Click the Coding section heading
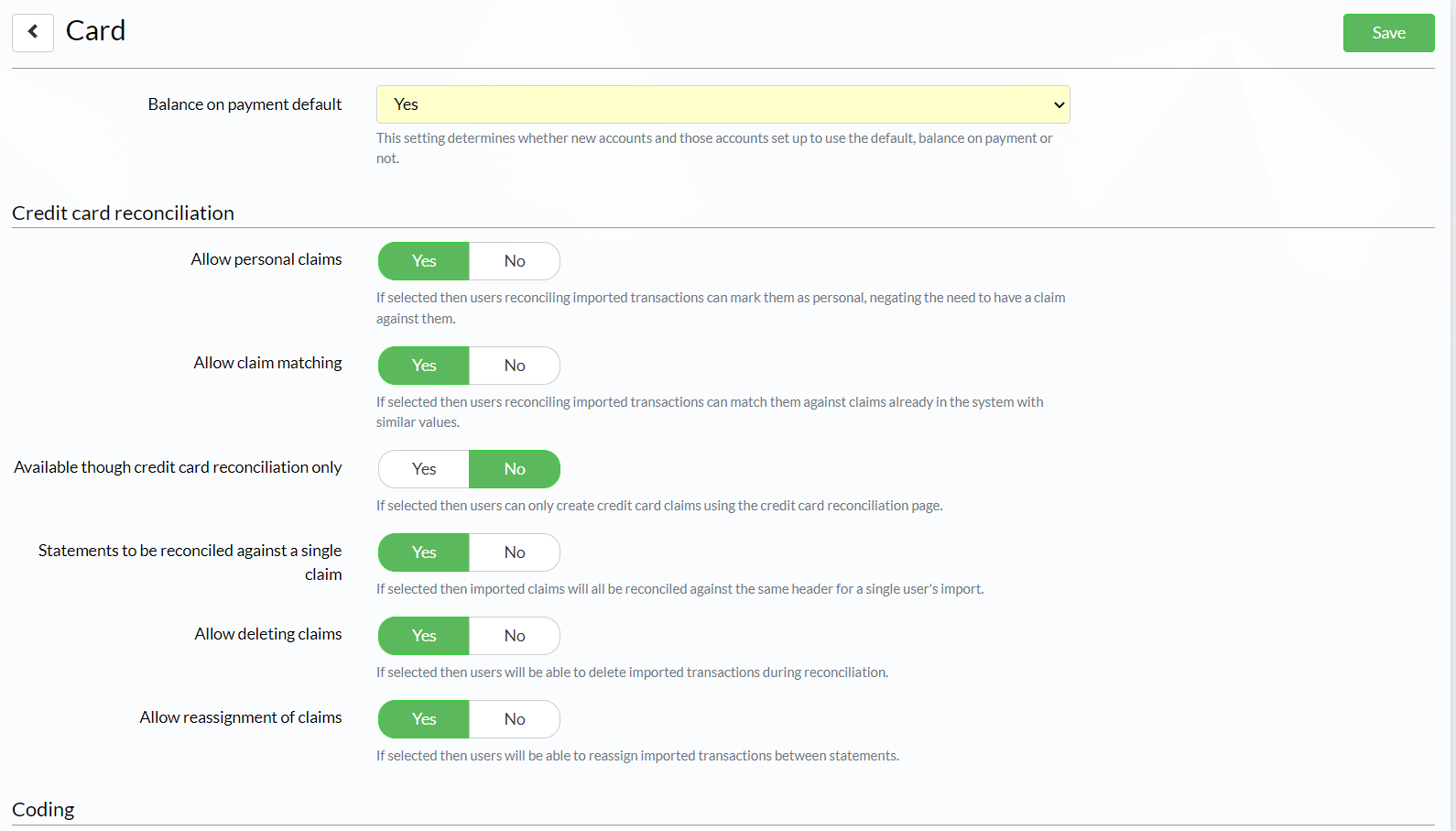 pyautogui.click(x=43, y=809)
